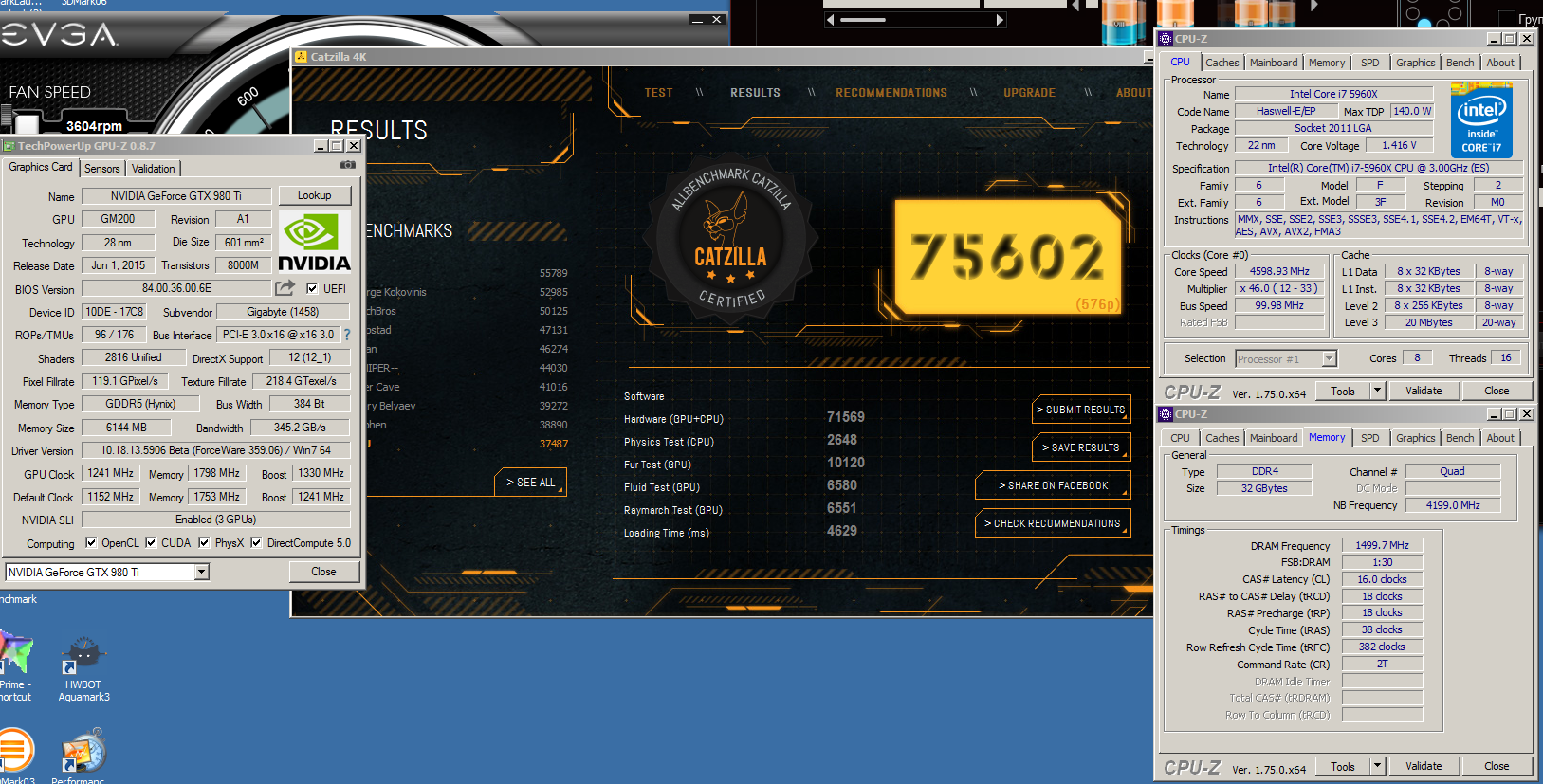Click the Memory Size 32 GBytes value

1264,488
